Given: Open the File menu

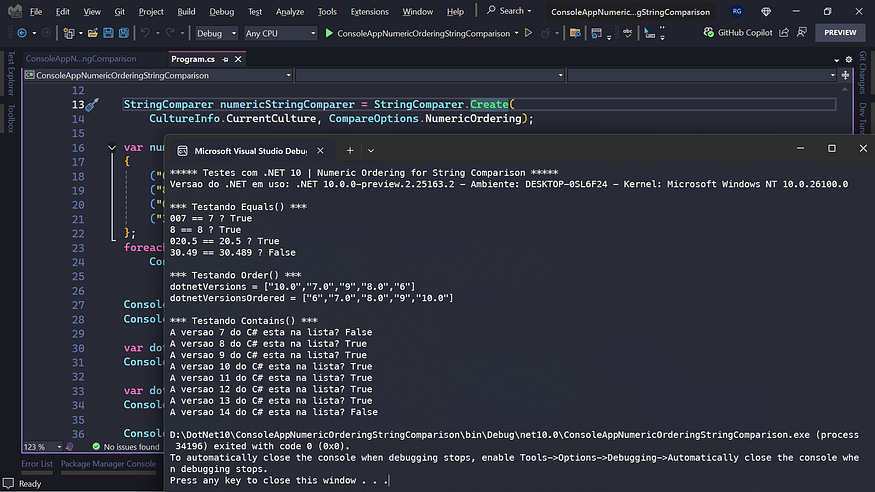Looking at the screenshot, I should pyautogui.click(x=36, y=11).
